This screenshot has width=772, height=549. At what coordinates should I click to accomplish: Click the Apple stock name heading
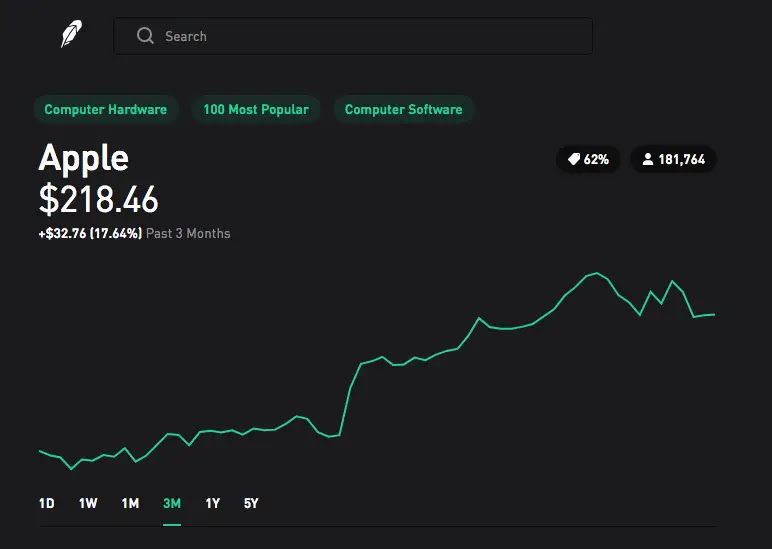[84, 158]
